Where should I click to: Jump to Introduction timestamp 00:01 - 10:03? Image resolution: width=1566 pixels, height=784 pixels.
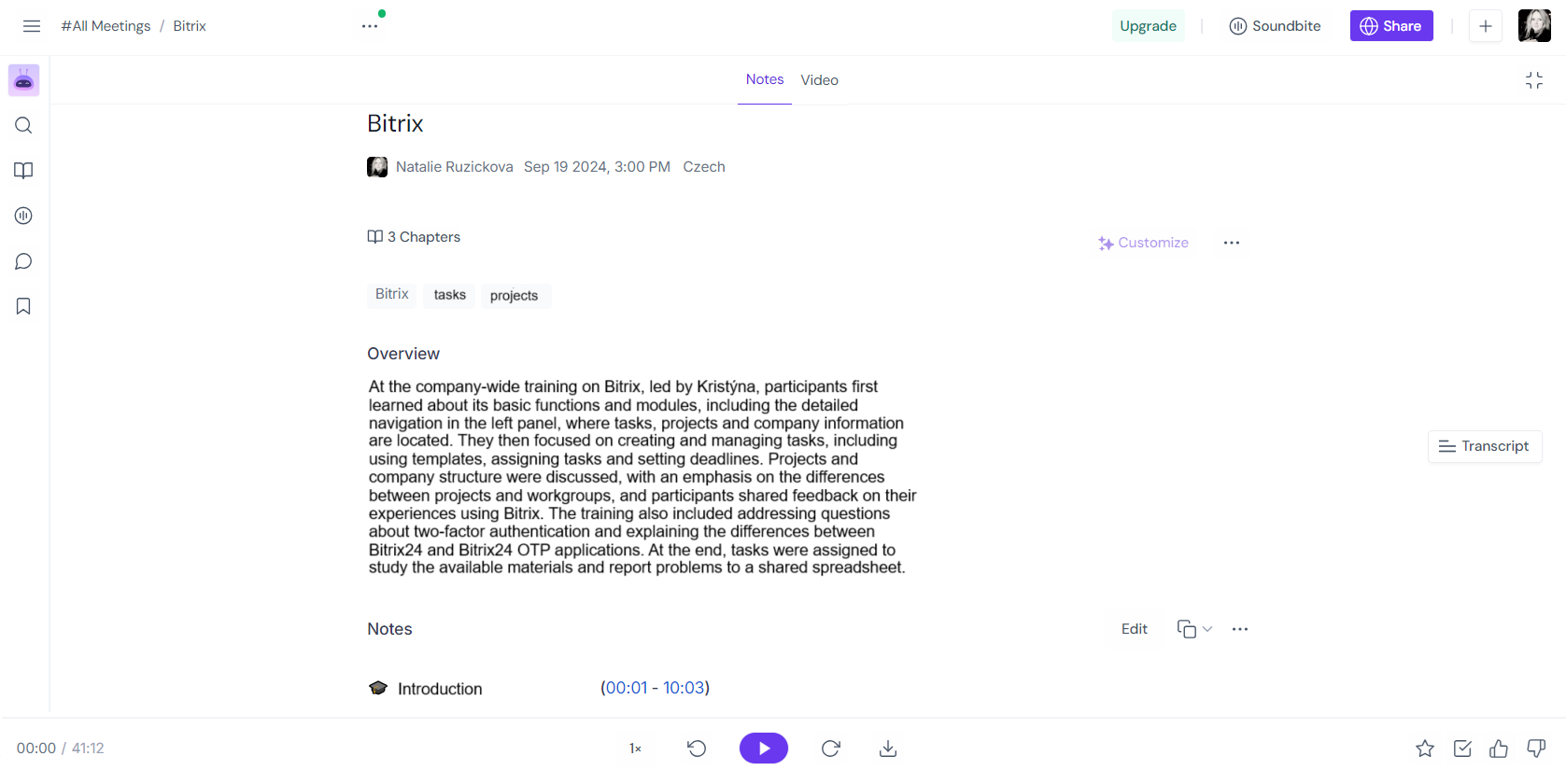pyautogui.click(x=655, y=688)
